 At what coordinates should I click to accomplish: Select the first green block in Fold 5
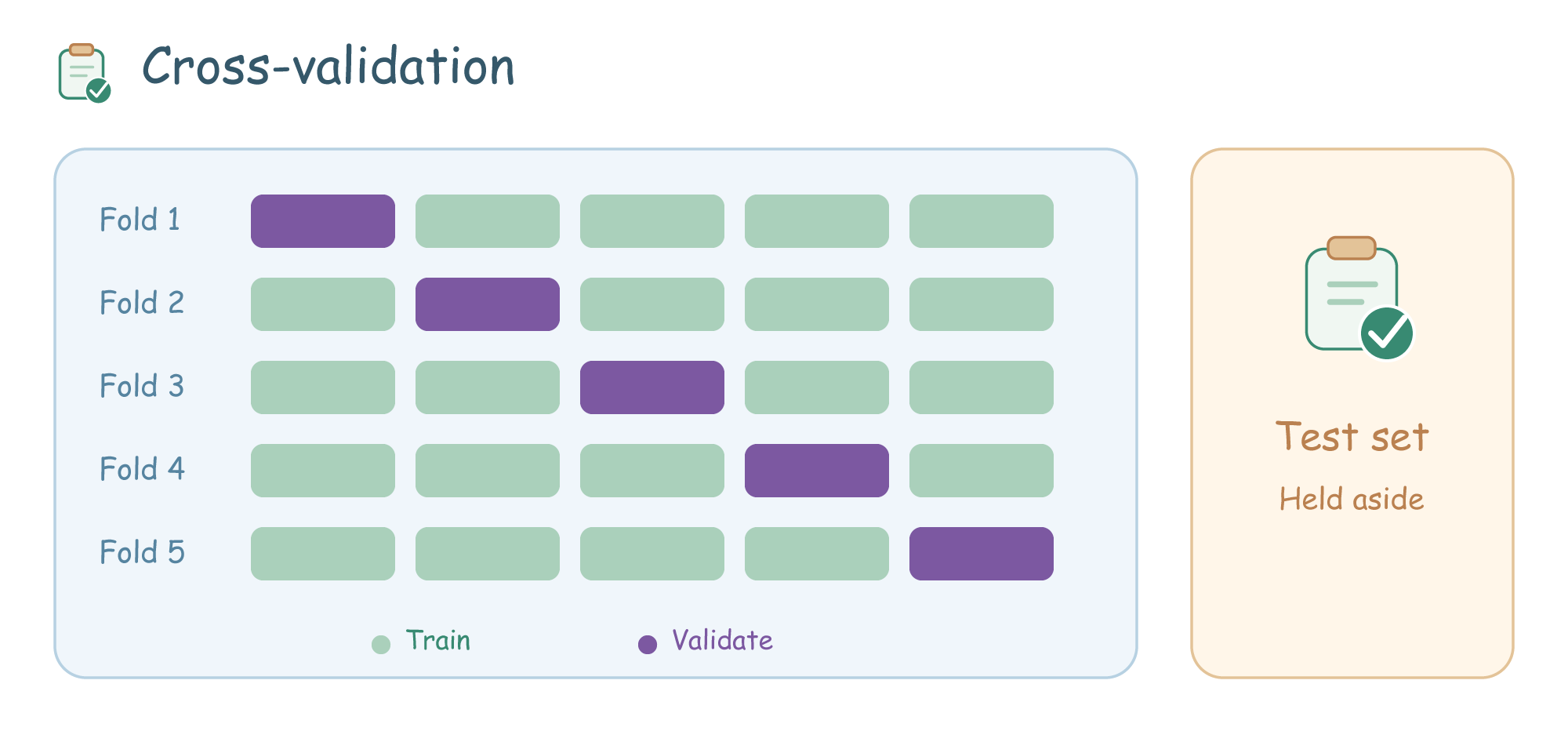tap(323, 554)
